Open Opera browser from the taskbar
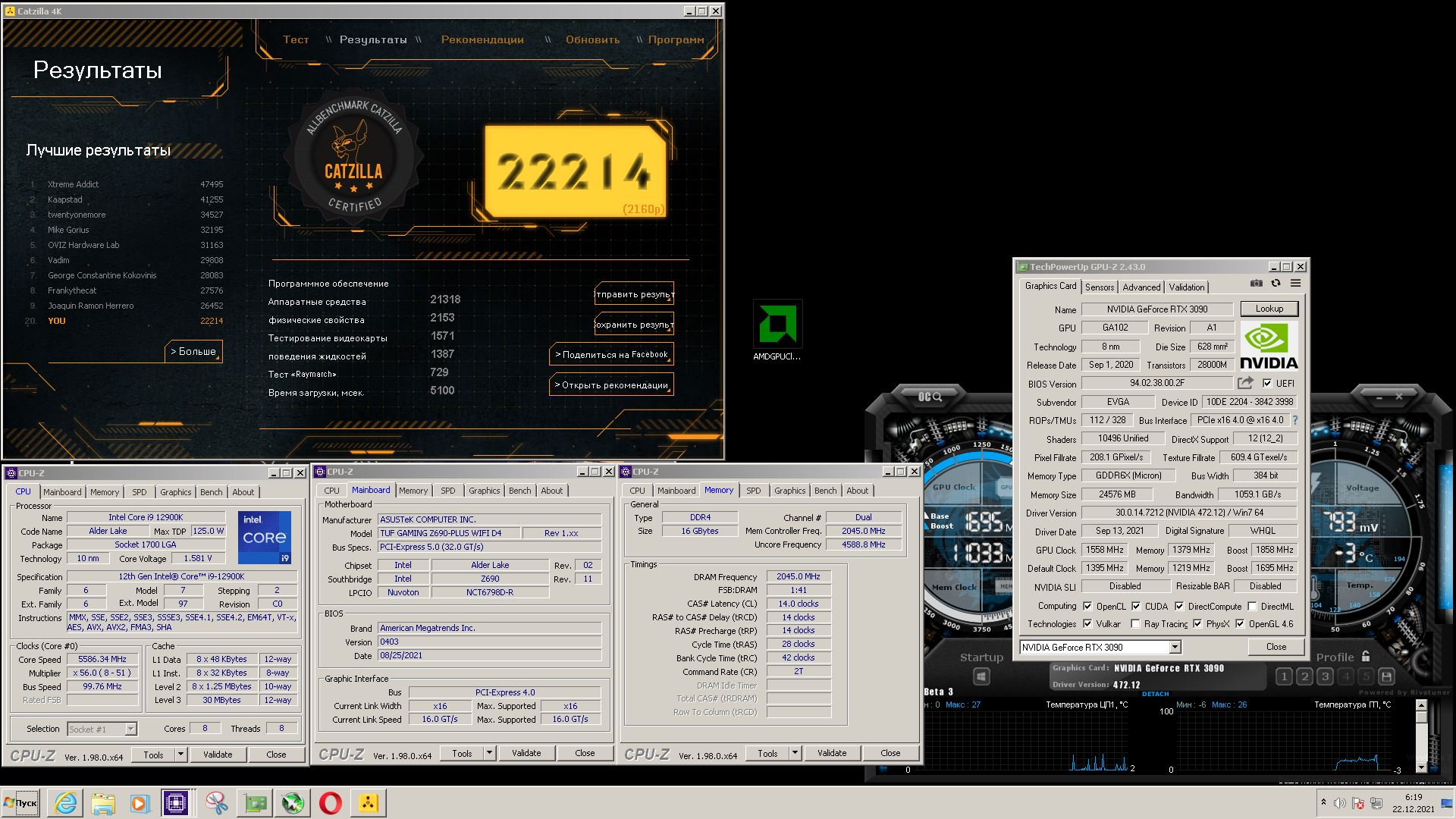Viewport: 1456px width, 819px height. 331,803
